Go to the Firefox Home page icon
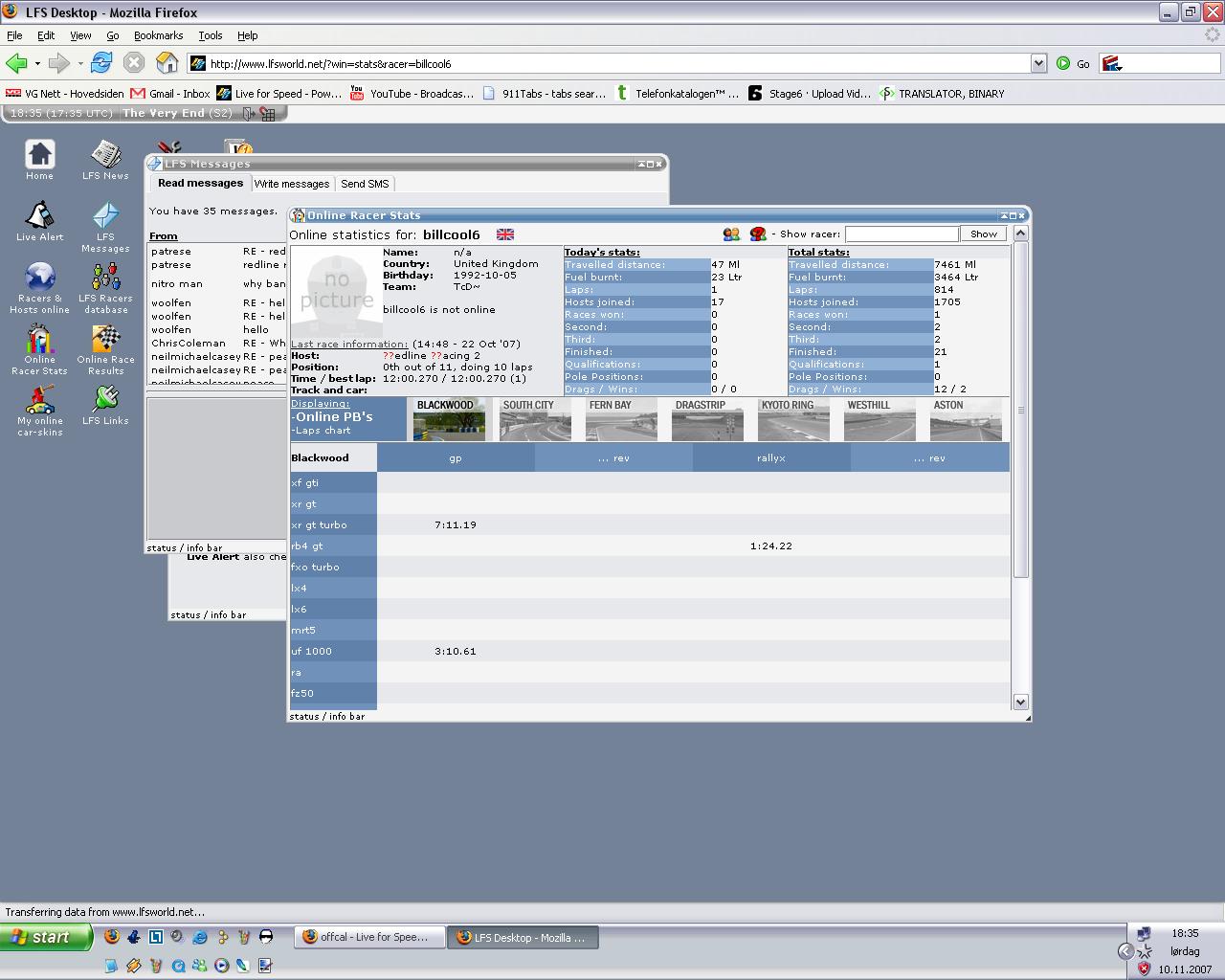This screenshot has width=1225, height=980. [167, 63]
